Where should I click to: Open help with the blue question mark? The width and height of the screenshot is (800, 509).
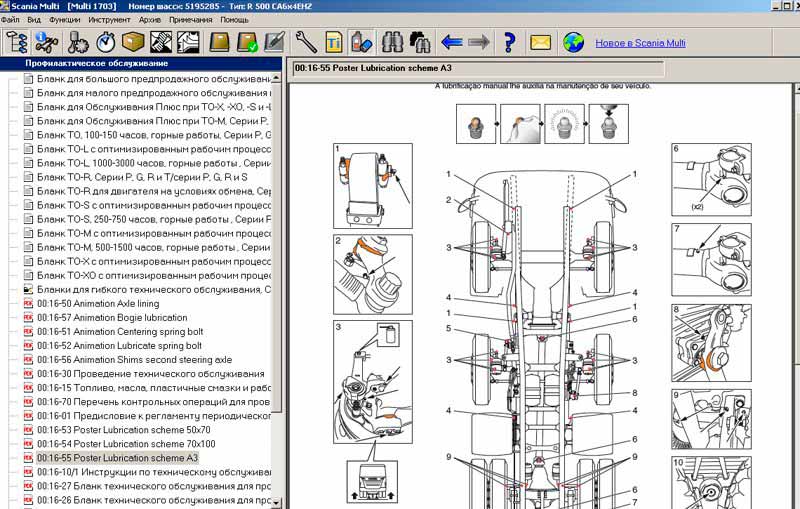509,42
